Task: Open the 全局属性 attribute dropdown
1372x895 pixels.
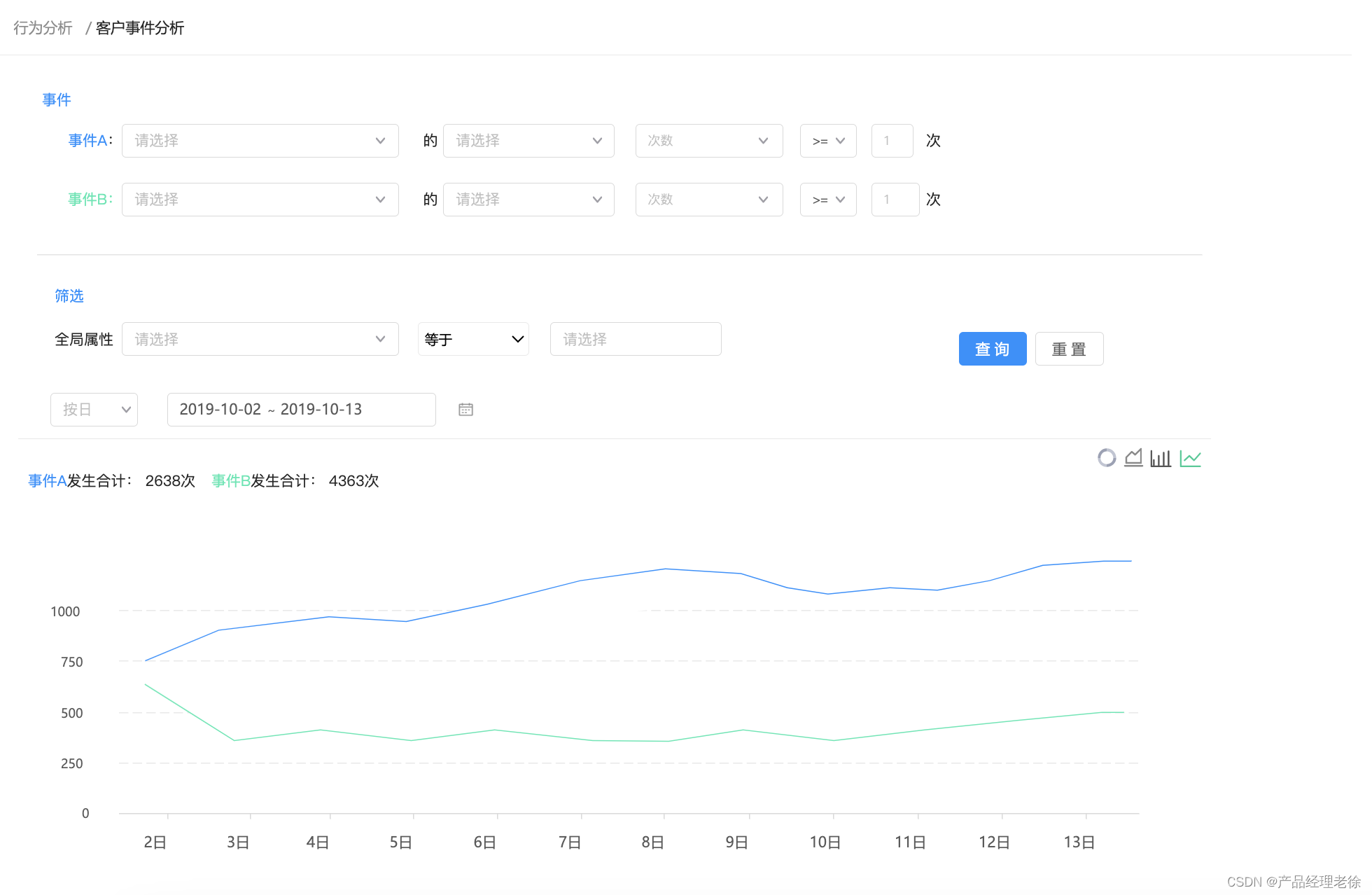Action: (x=260, y=340)
